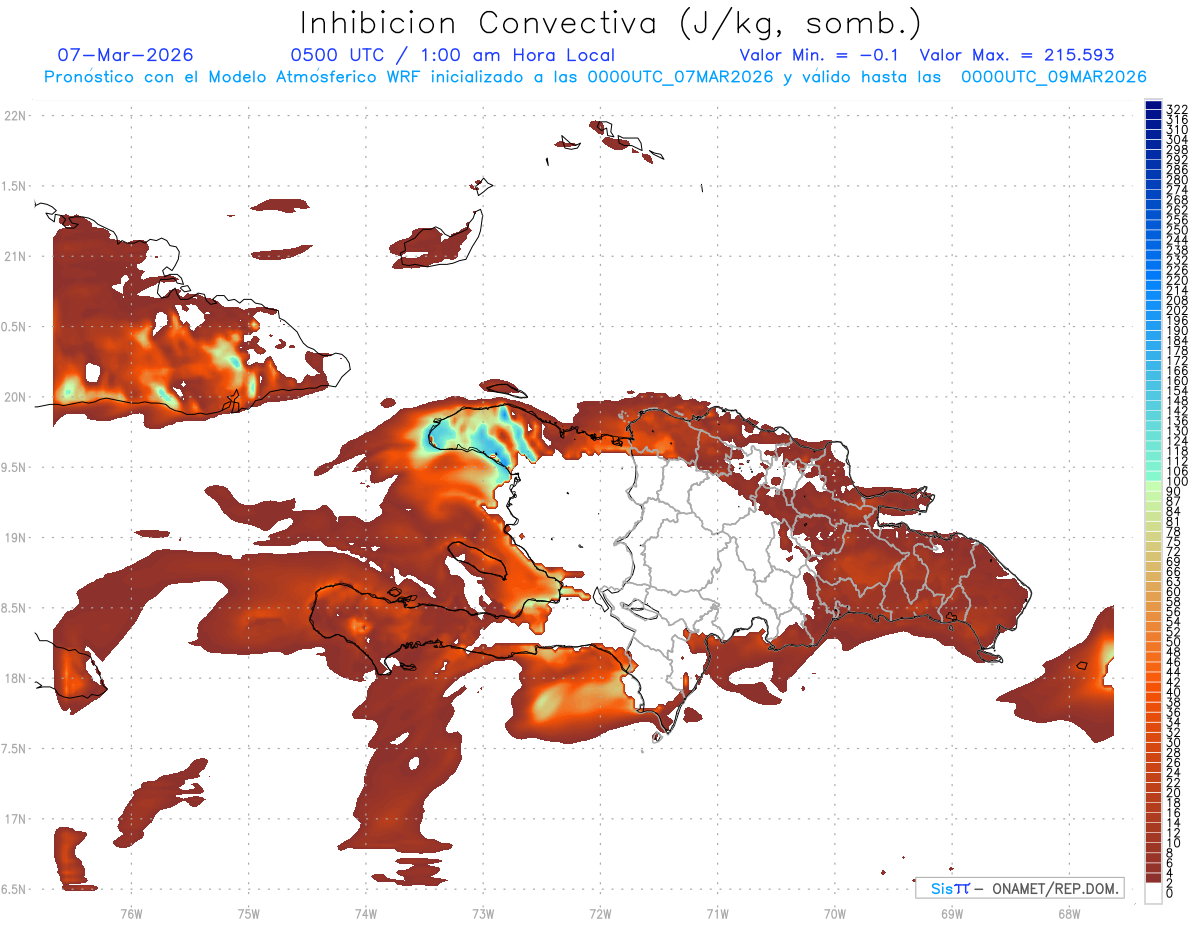Click the '9.5N' latitude label
Viewport: 1200px width, 927px height.
(x=15, y=468)
